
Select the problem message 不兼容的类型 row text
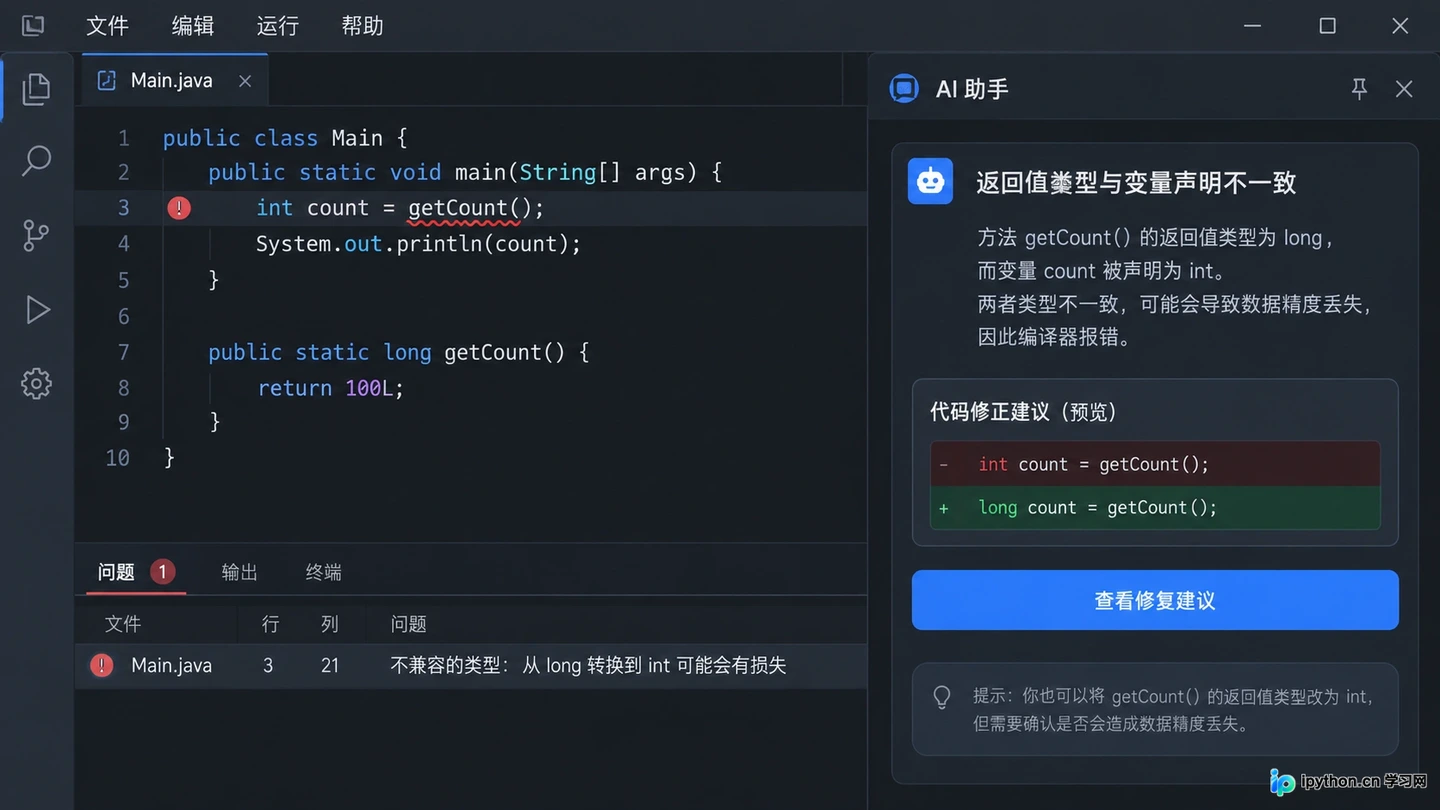coord(588,665)
